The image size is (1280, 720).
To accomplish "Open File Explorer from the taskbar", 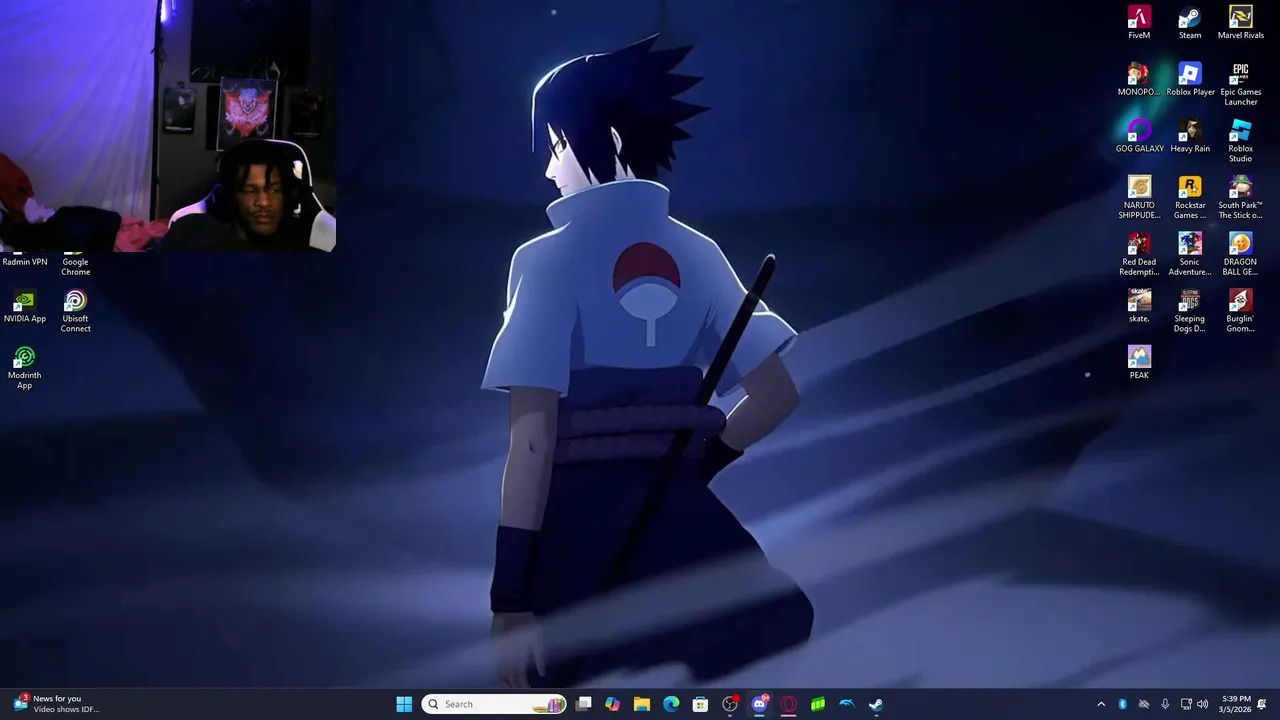I will coord(642,704).
